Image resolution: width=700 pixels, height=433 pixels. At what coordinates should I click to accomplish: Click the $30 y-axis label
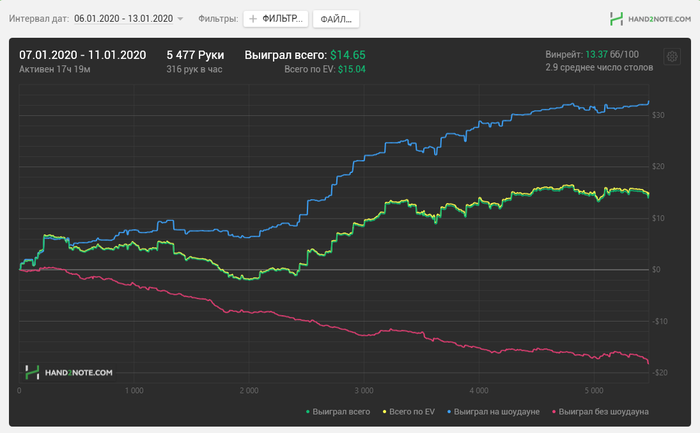658,115
